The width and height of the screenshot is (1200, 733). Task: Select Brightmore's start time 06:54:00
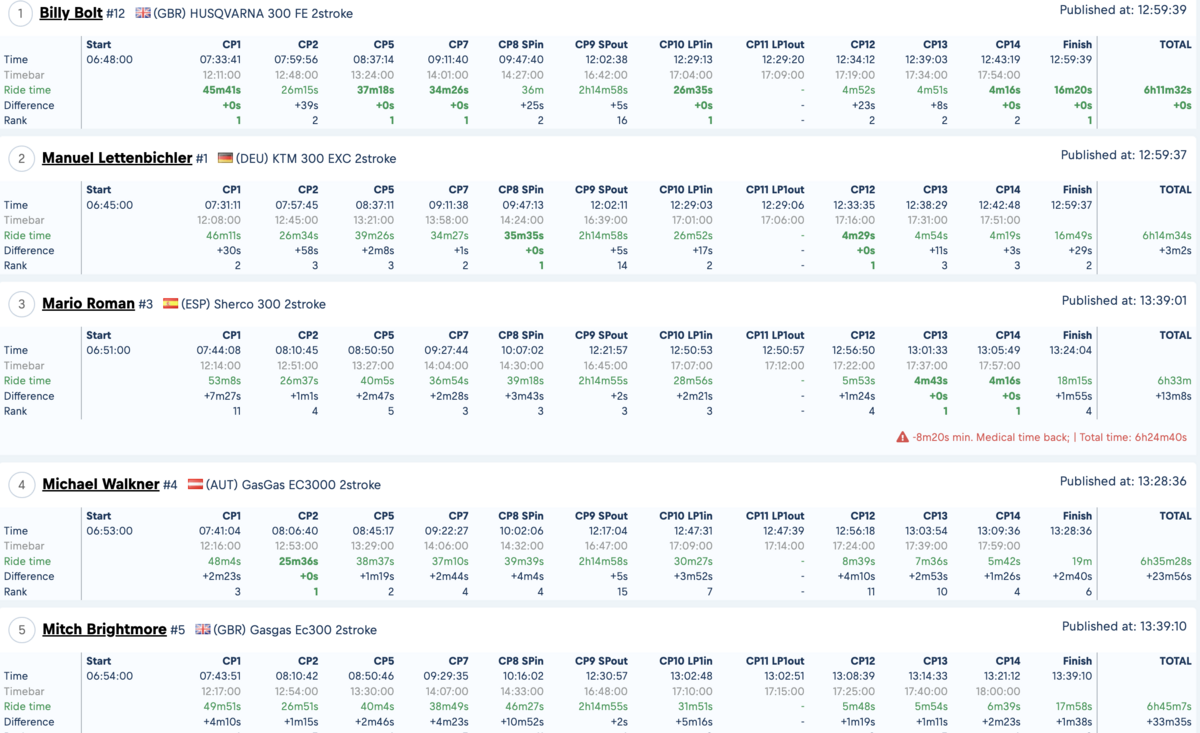(x=109, y=676)
